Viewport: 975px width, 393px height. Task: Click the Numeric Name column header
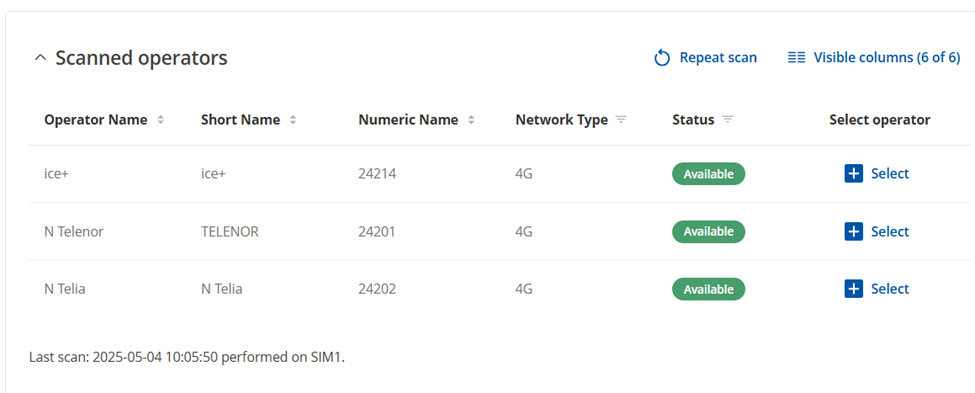coord(408,120)
